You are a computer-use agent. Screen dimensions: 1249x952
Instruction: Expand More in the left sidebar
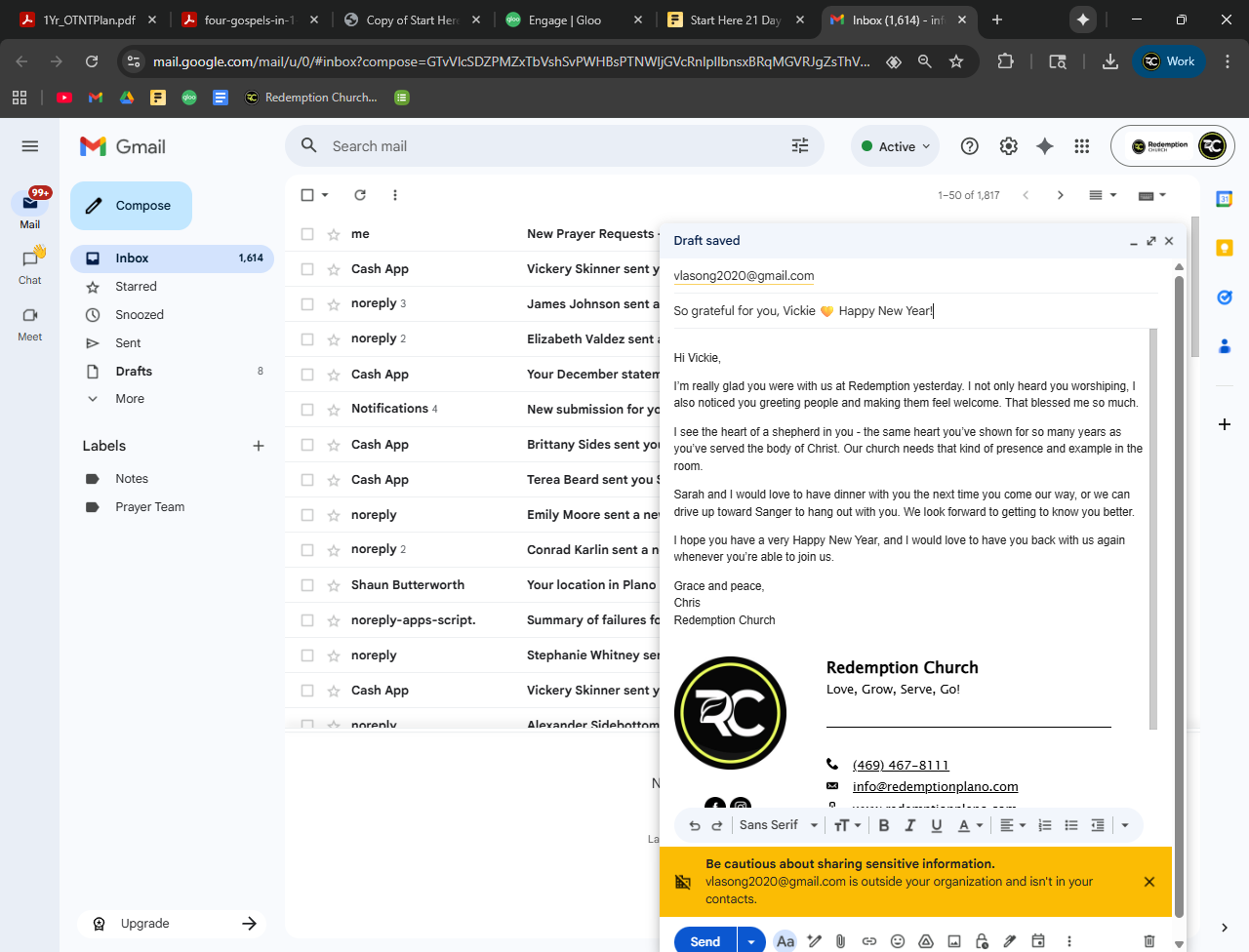[129, 399]
